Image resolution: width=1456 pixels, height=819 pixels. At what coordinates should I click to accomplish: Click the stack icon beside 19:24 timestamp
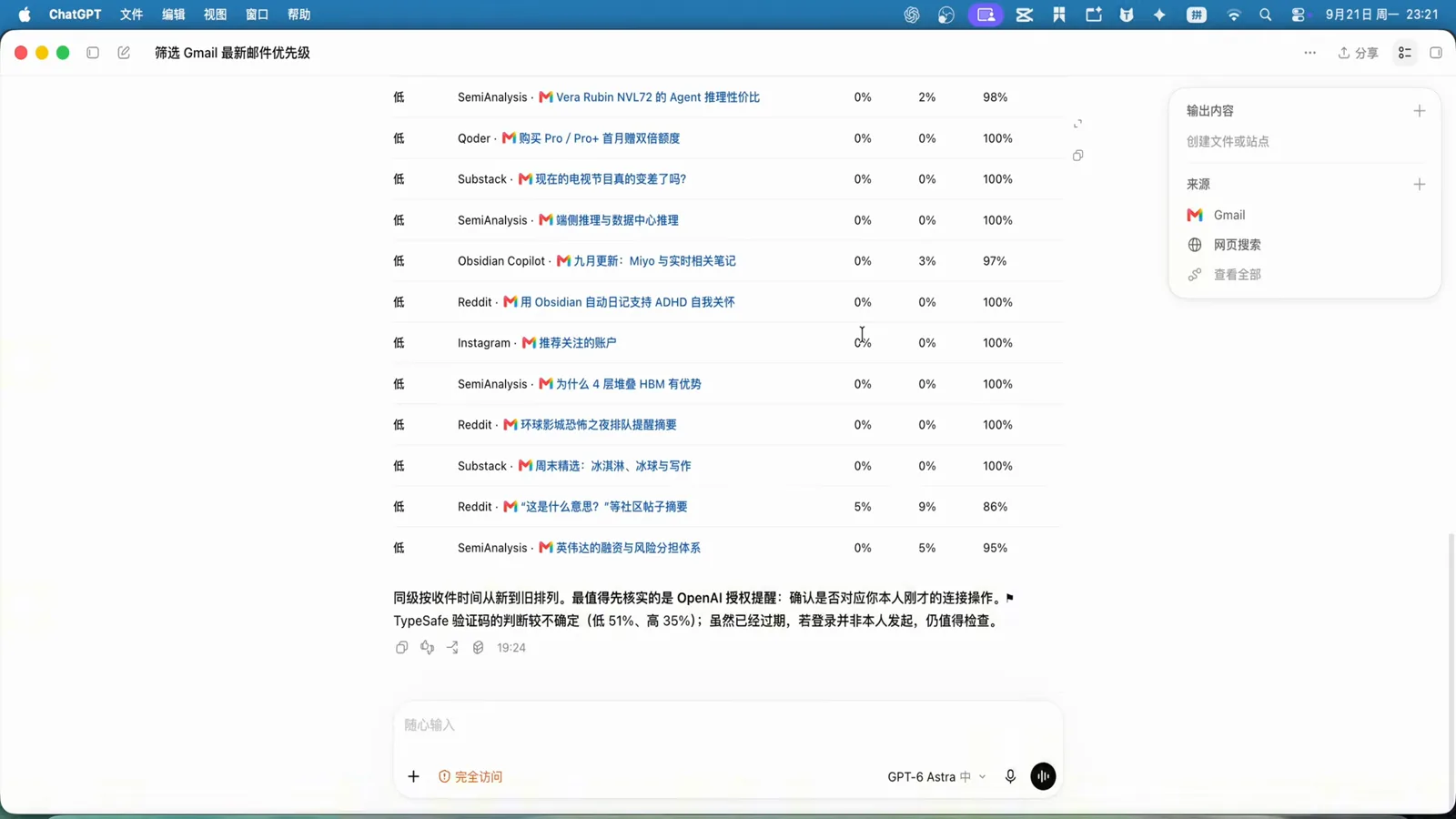[x=478, y=648]
